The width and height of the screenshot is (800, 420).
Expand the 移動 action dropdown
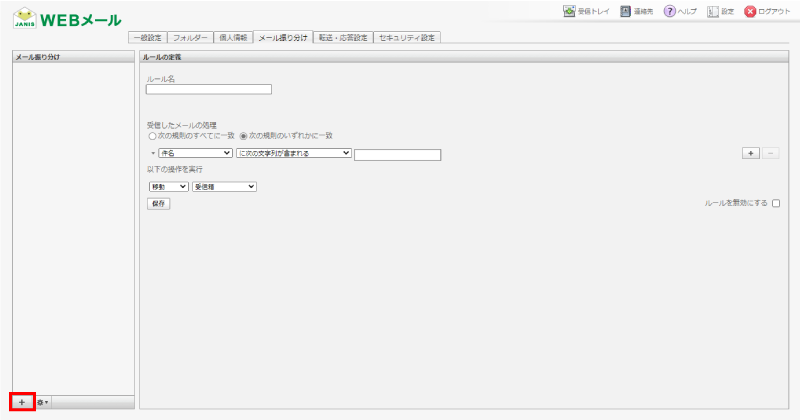point(167,186)
